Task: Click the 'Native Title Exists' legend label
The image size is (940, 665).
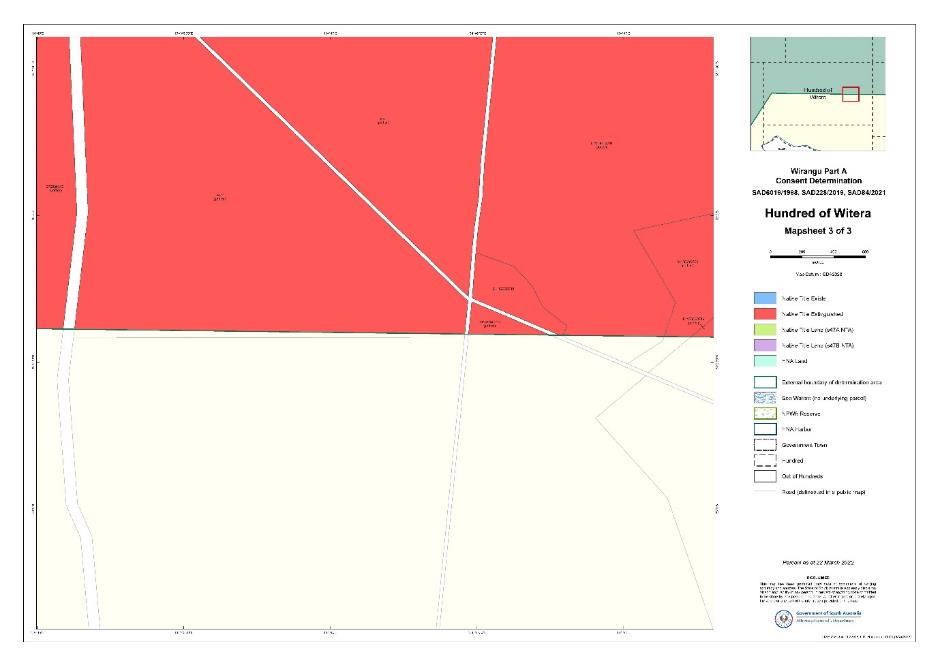Action: (x=803, y=298)
